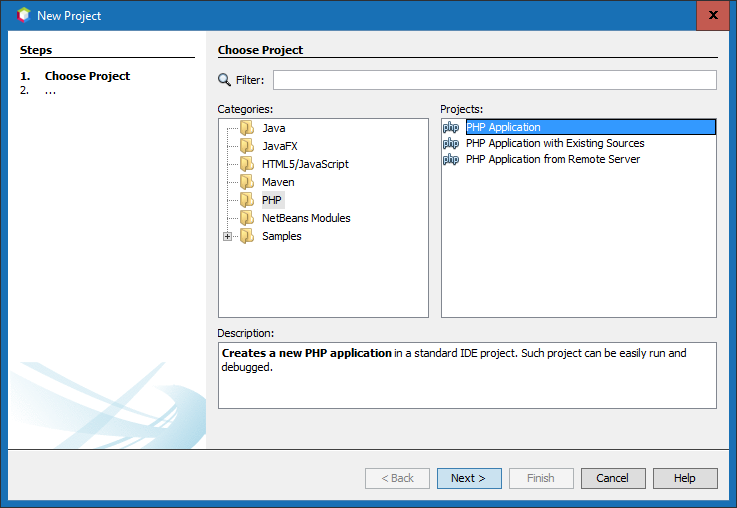The width and height of the screenshot is (737, 508).
Task: Click the PHP category folder icon
Action: tap(247, 200)
